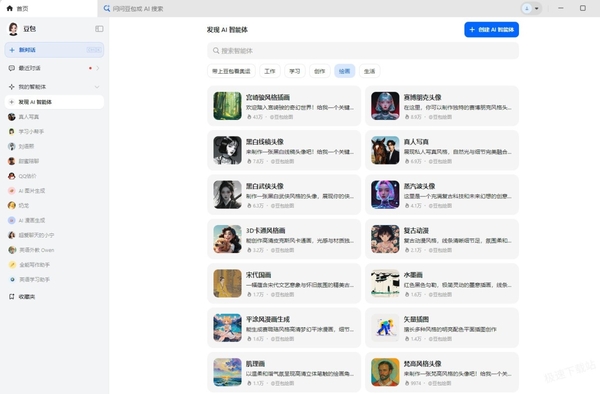Select the 学习 category filter
600x394 pixels.
click(x=295, y=71)
